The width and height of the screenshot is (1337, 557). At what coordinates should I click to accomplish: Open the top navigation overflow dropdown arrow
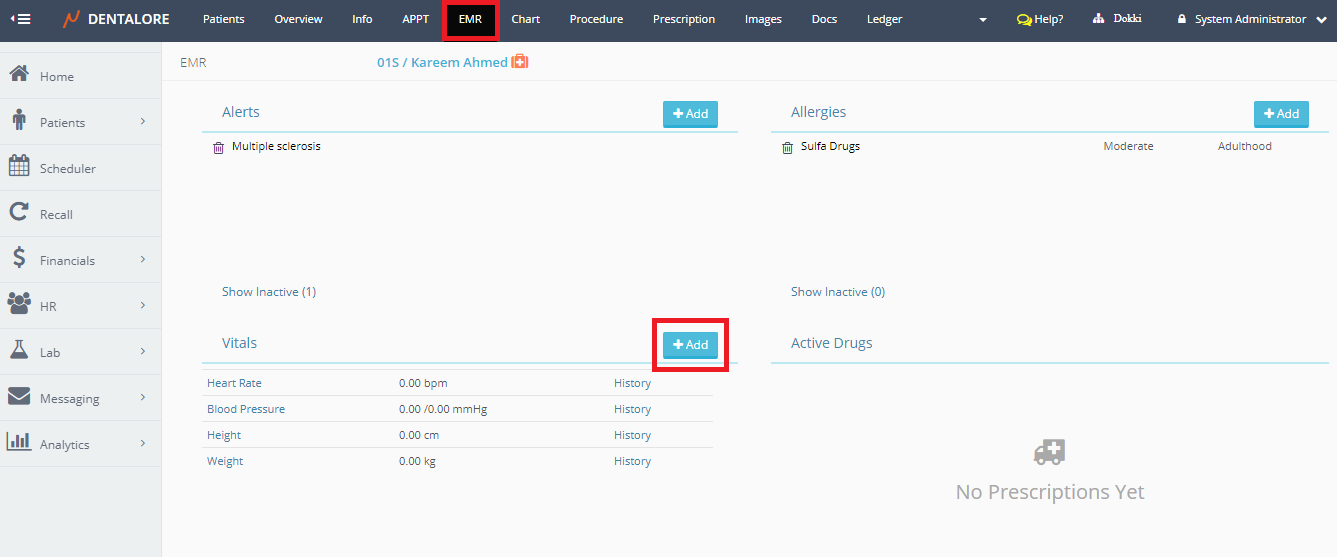coord(983,20)
